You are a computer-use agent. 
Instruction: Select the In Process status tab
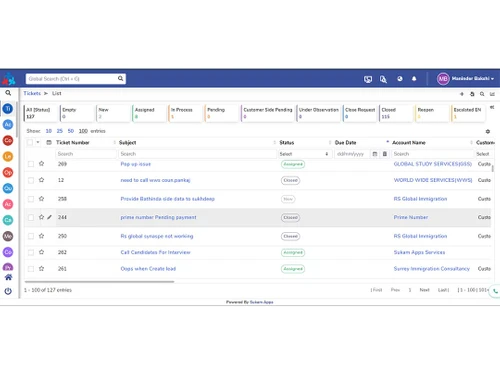pos(185,113)
